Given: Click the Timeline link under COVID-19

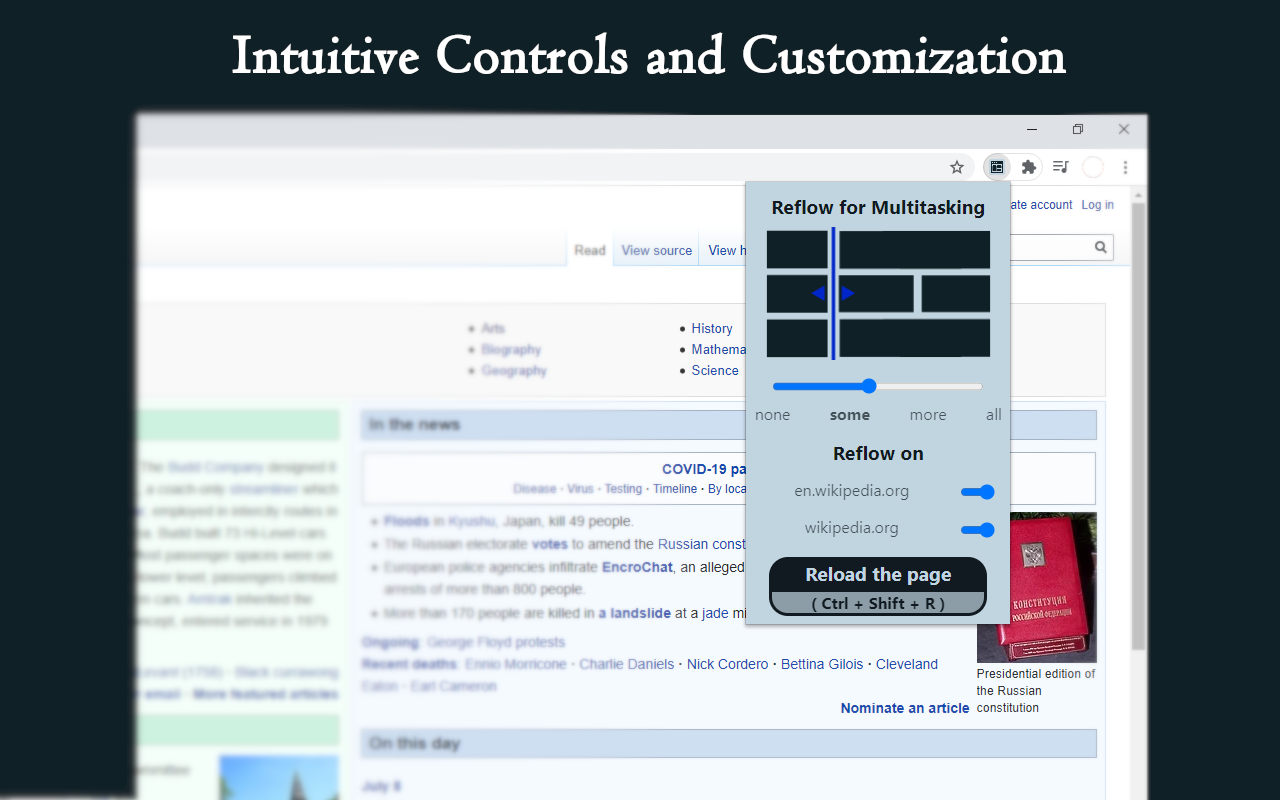Looking at the screenshot, I should click(x=675, y=489).
